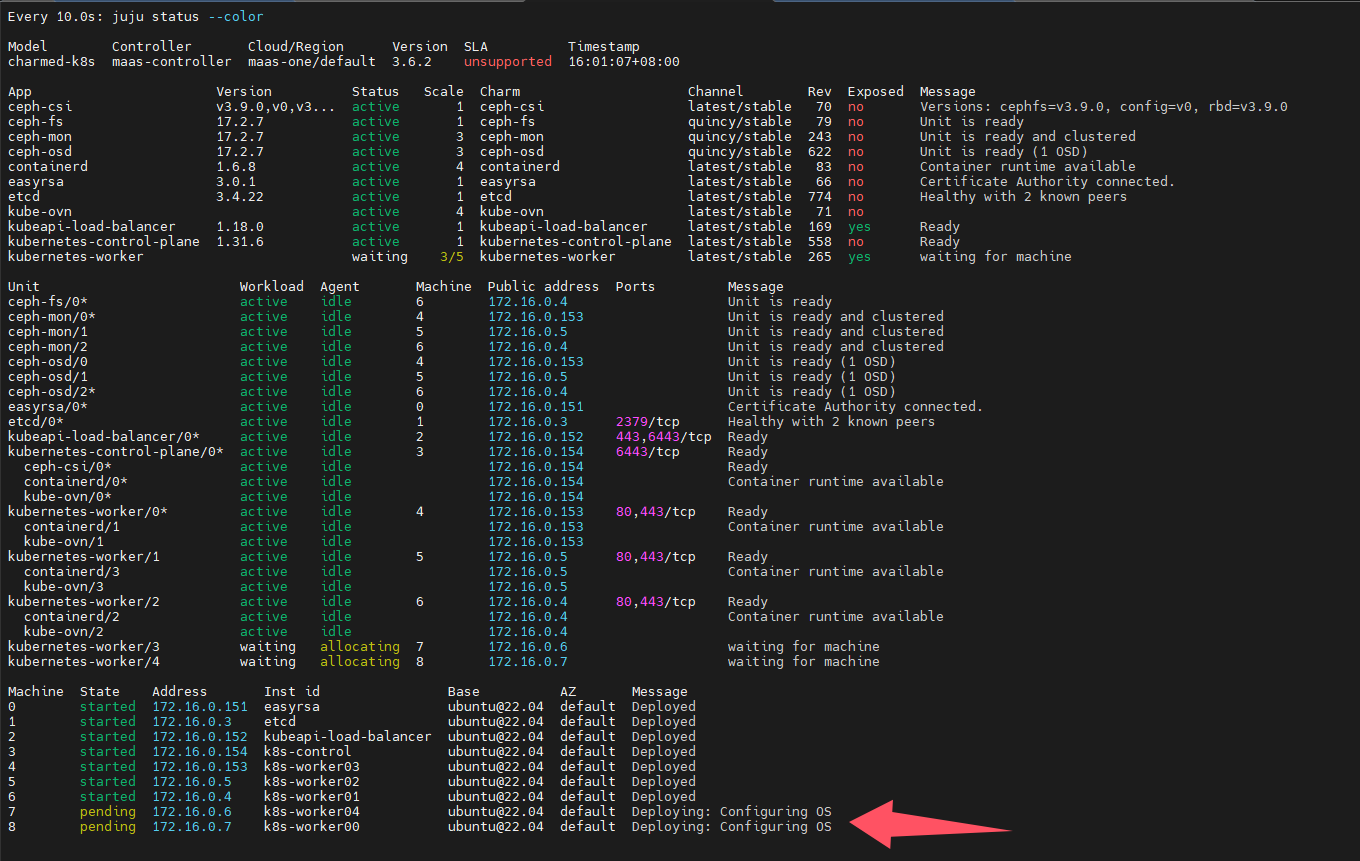
Task: Click port value '443,6443/tcp'
Action: (664, 437)
